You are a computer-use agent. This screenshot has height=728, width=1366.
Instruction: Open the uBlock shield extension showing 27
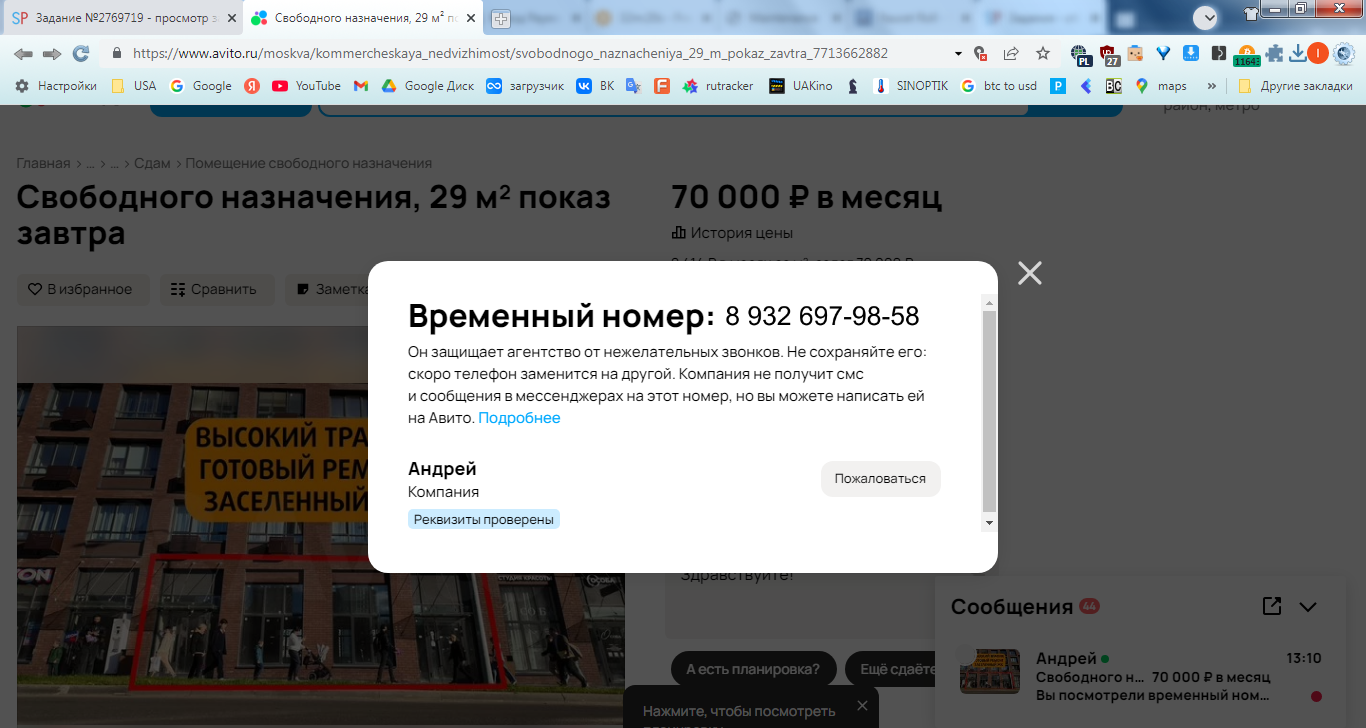click(x=1109, y=54)
